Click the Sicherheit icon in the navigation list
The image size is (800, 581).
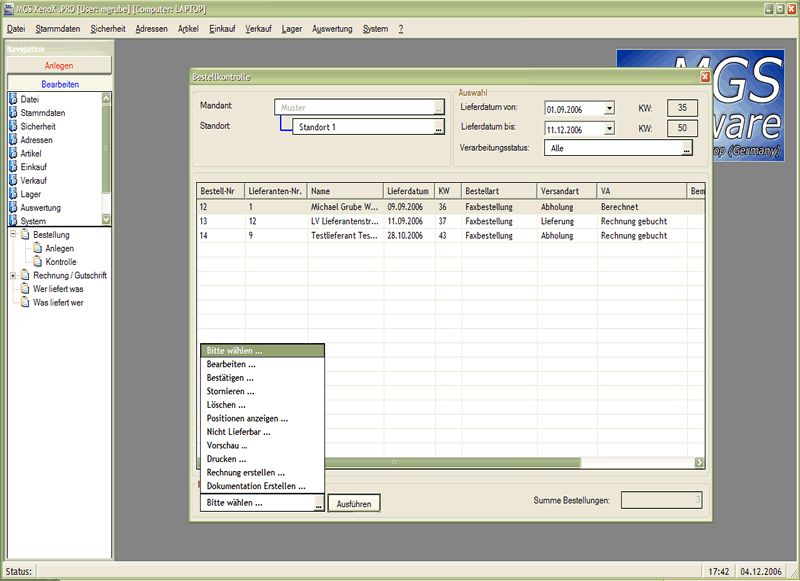13,126
